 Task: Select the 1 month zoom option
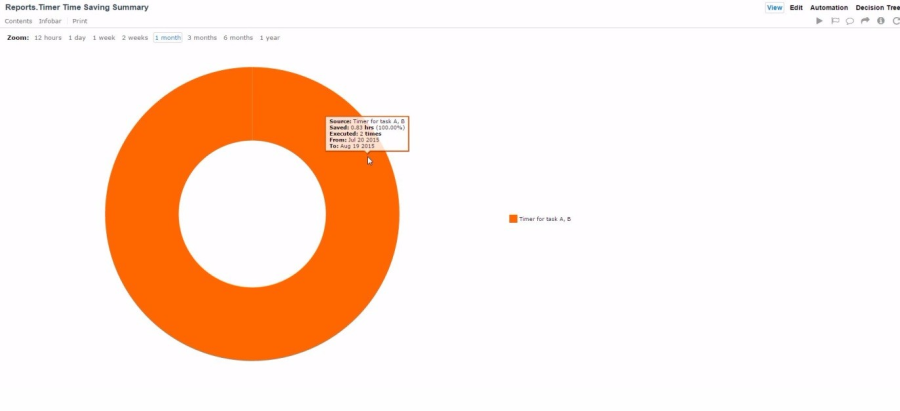168,38
